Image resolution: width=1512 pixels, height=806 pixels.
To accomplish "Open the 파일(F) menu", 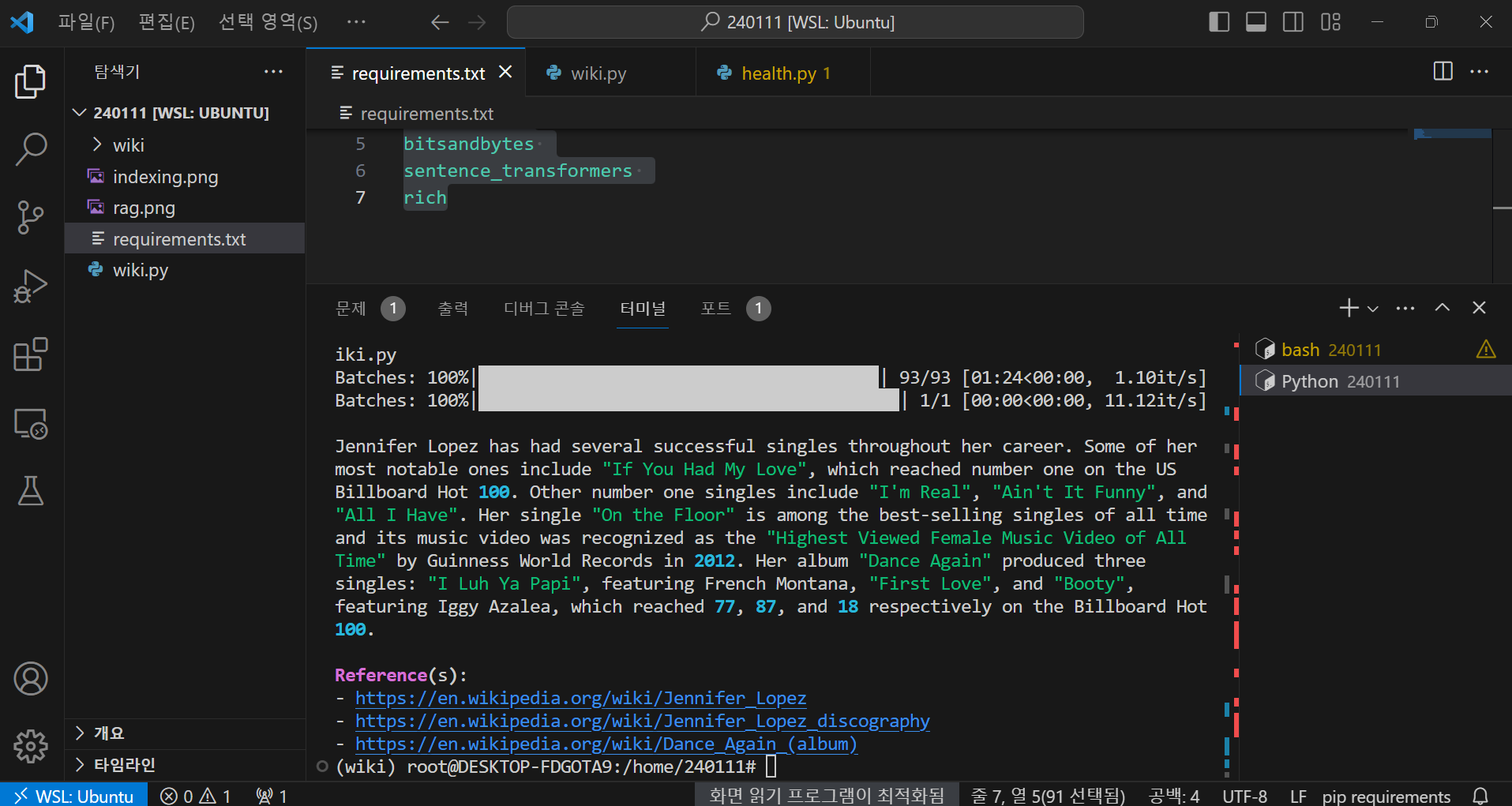I will (86, 22).
